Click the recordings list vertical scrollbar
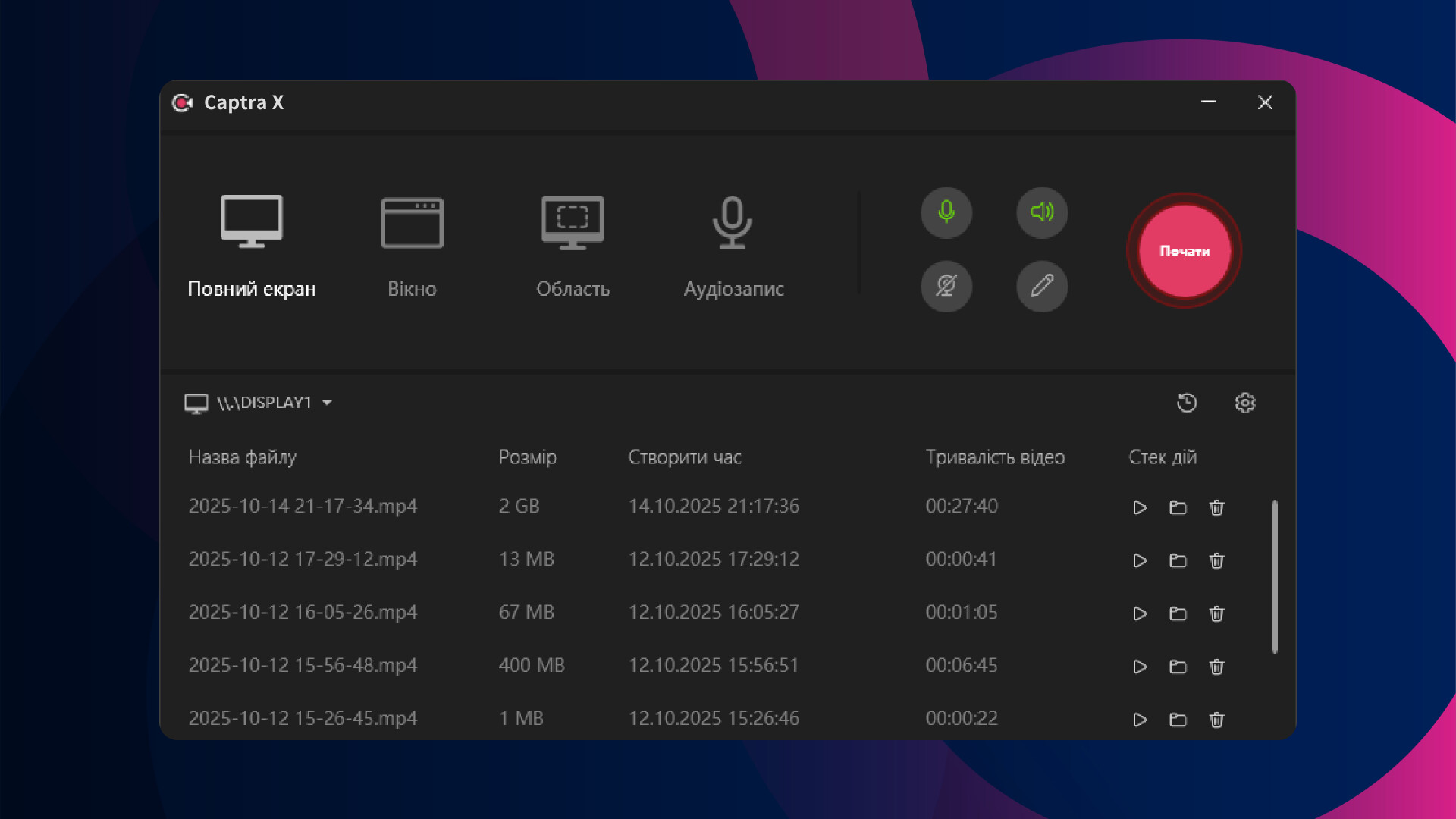This screenshot has height=819, width=1456. [x=1275, y=576]
